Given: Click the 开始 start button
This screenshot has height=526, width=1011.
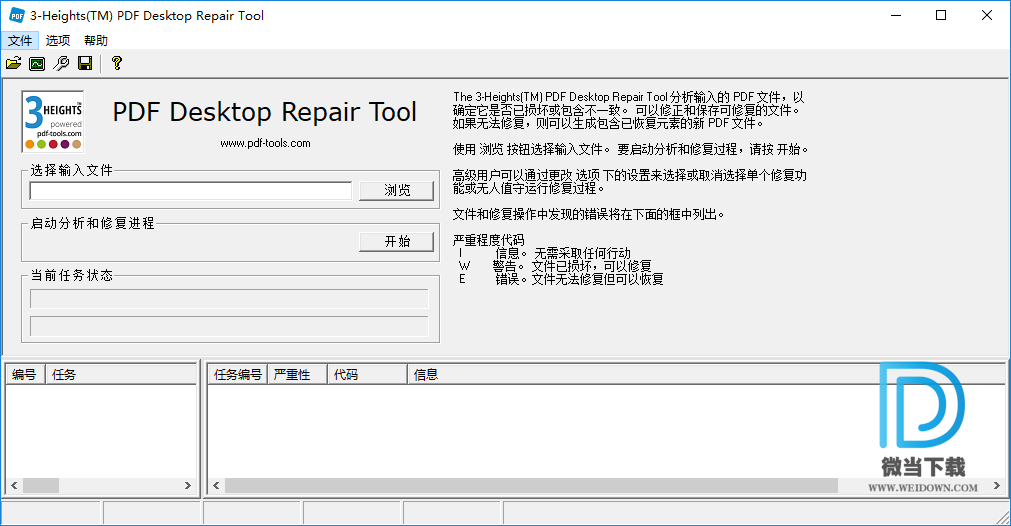Looking at the screenshot, I should 397,241.
